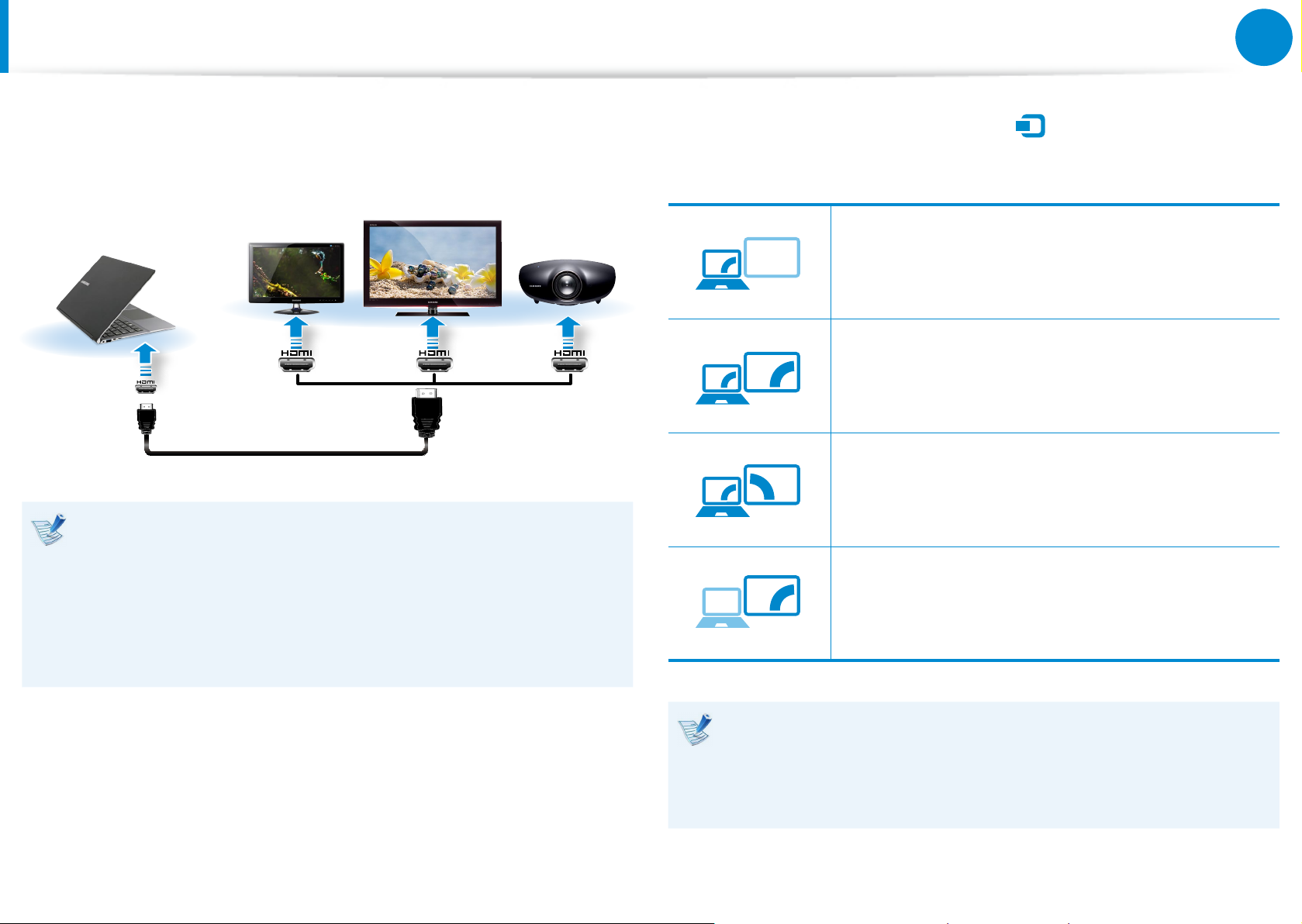Screen dimensions: 1302x924
Task: Click the note pencil icon below display table
Action: (695, 729)
